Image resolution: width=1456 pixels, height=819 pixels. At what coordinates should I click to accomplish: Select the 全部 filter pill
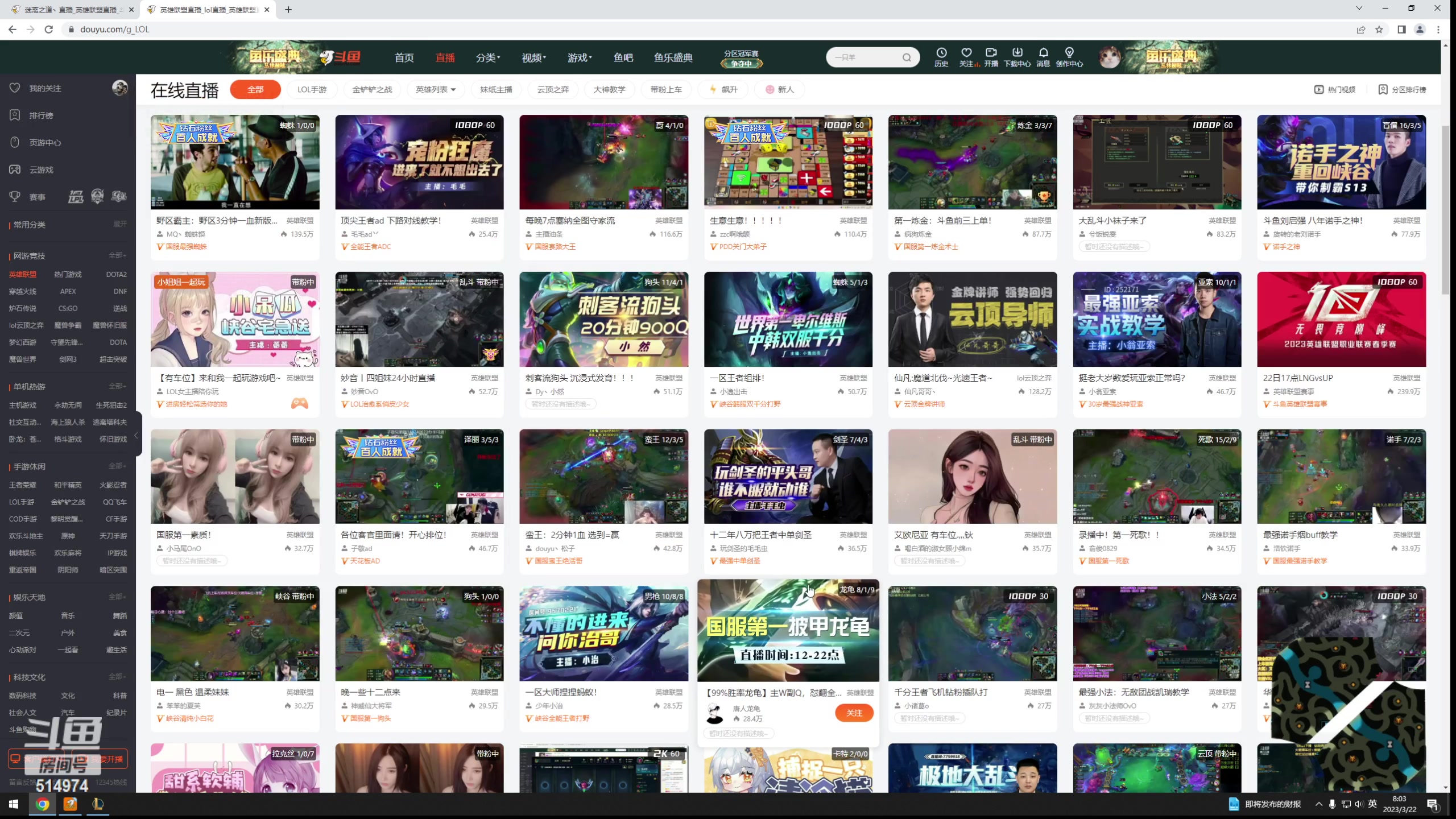point(255,89)
